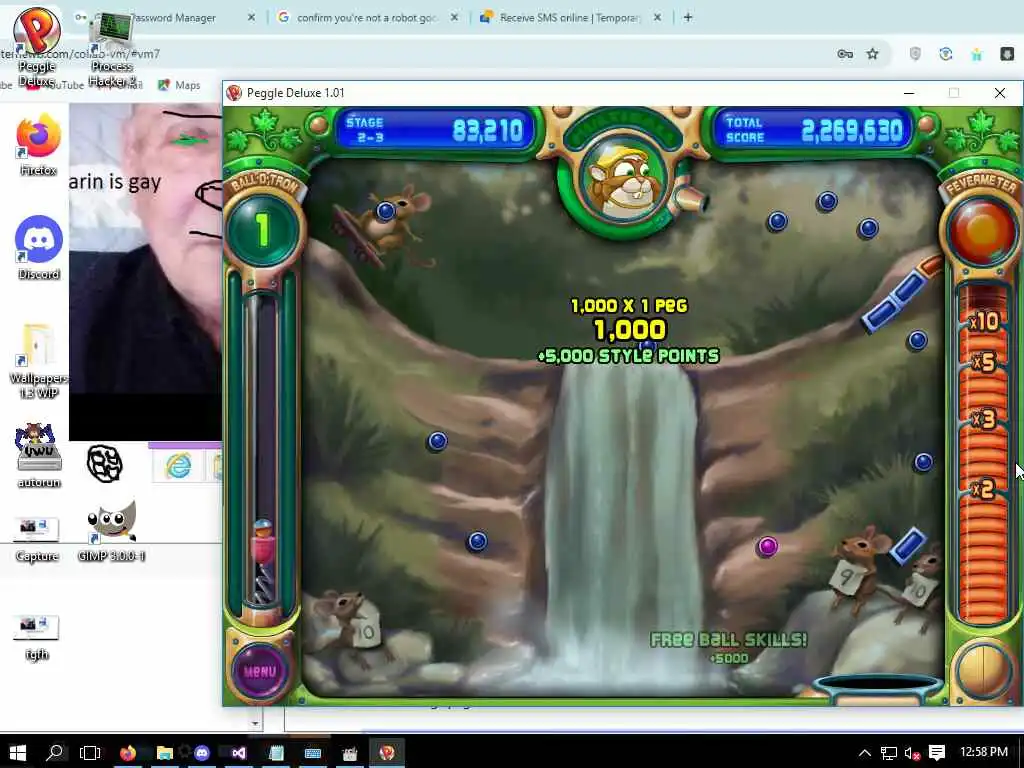Click the blue peg on the skateboarding mouse
Screen dimensions: 1024x768
tap(386, 211)
